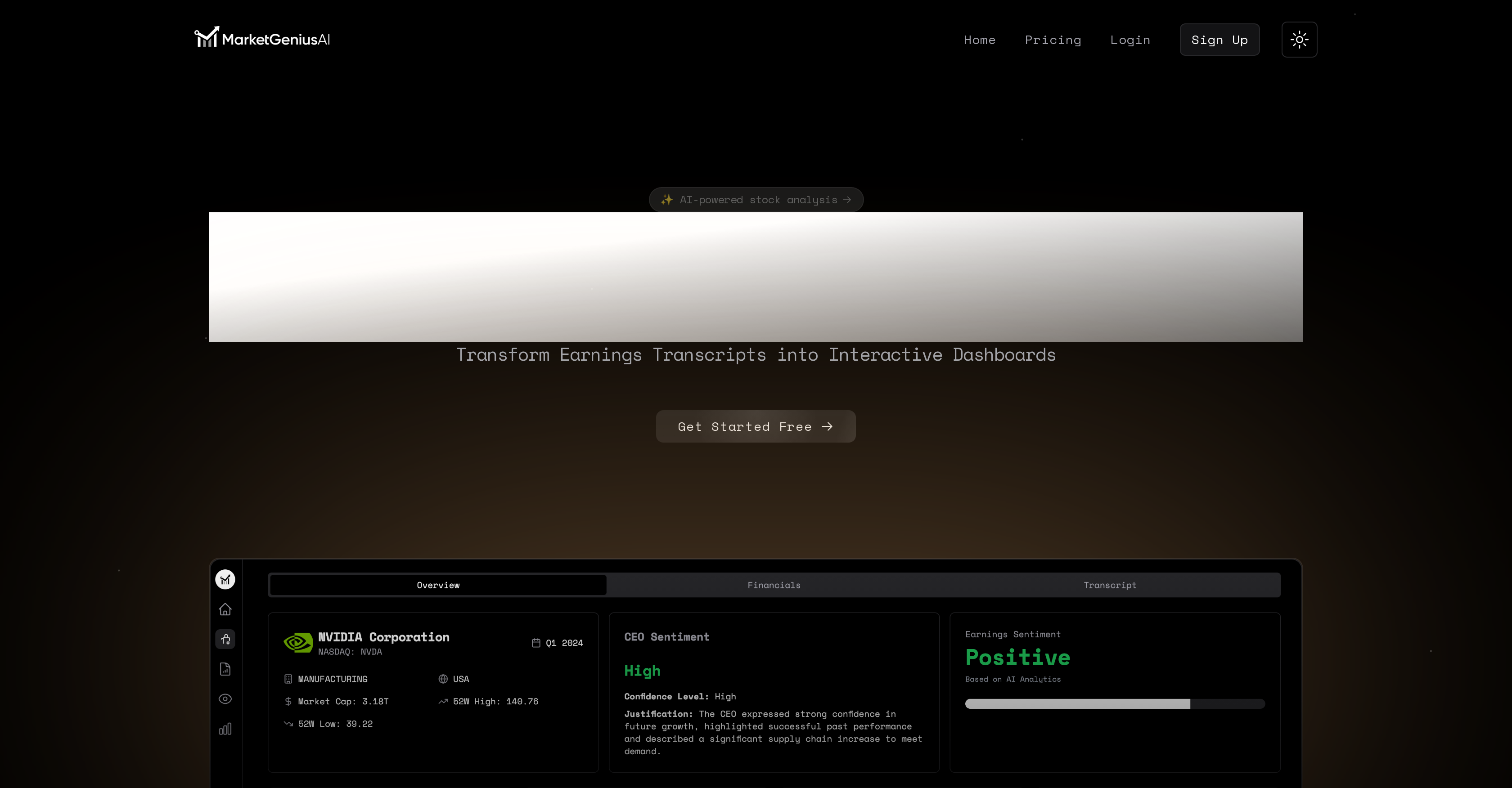
Task: Click the NVIDIA logo in company card
Action: (x=298, y=643)
